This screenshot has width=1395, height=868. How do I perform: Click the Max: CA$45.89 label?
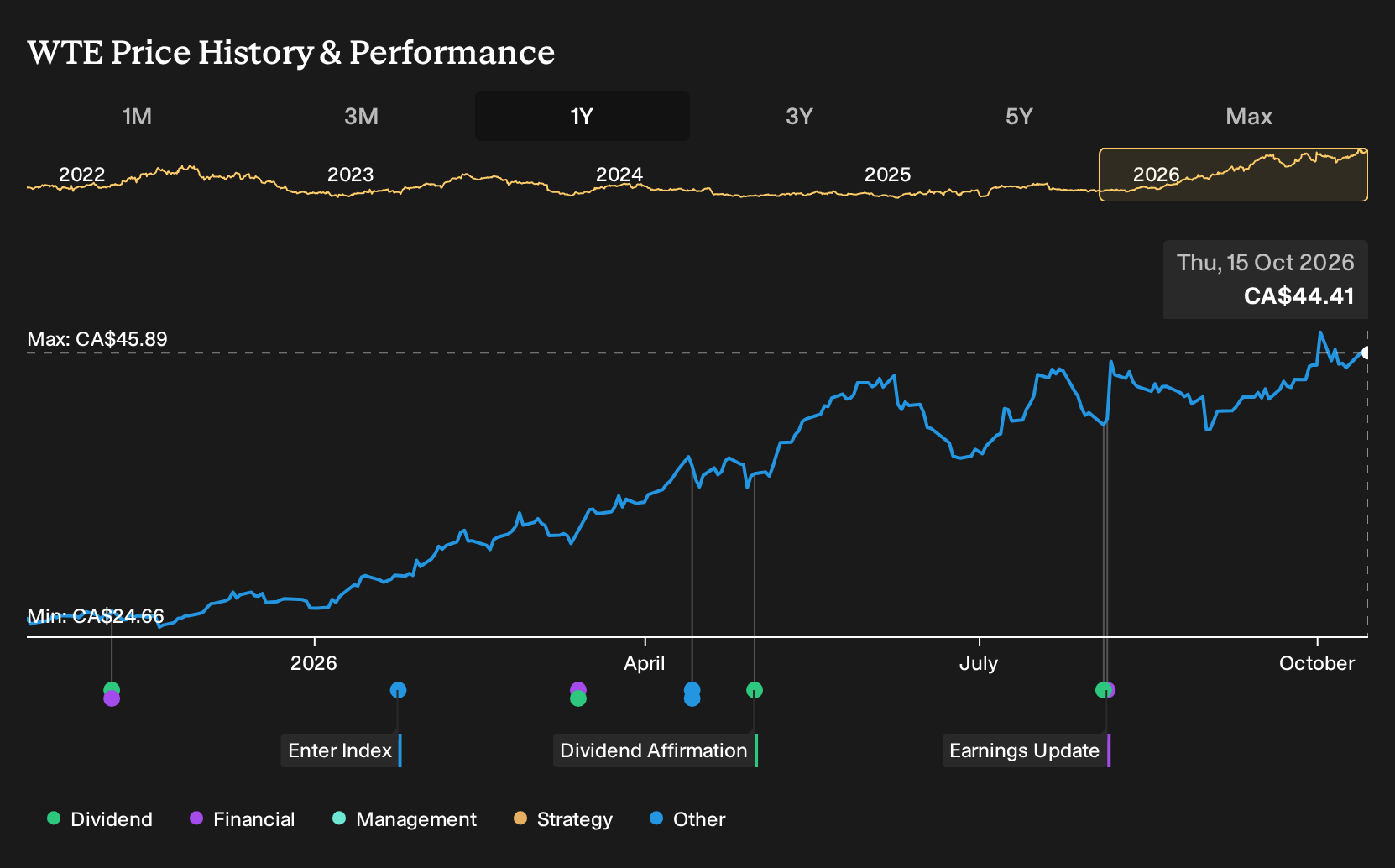(x=97, y=339)
